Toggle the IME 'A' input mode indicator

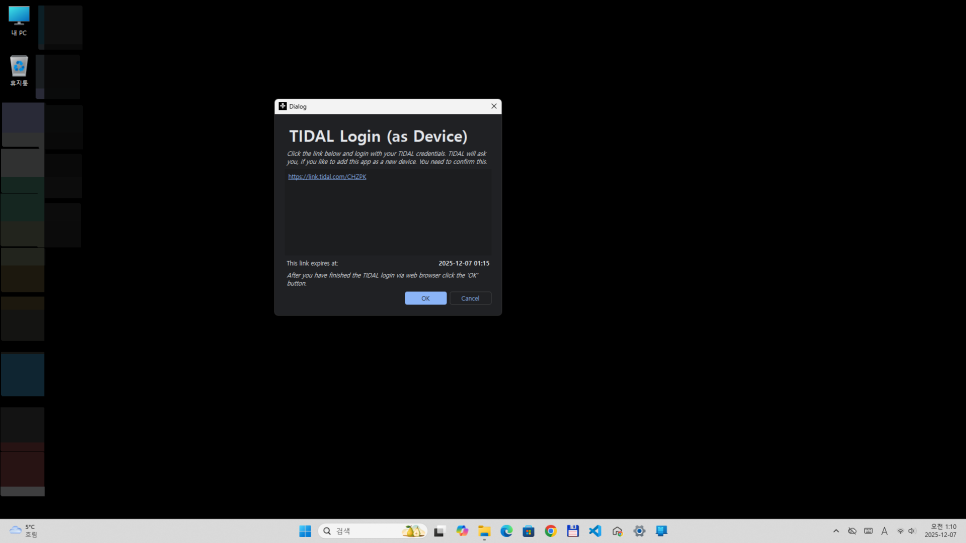(884, 531)
